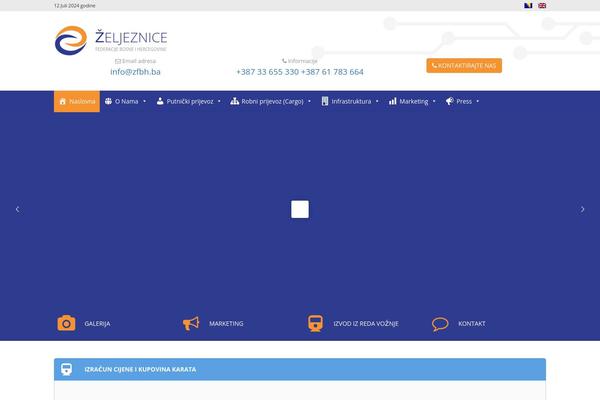Click the orange Marketing megaphone icon
Screen dimensions: 600x400
pyautogui.click(x=191, y=323)
